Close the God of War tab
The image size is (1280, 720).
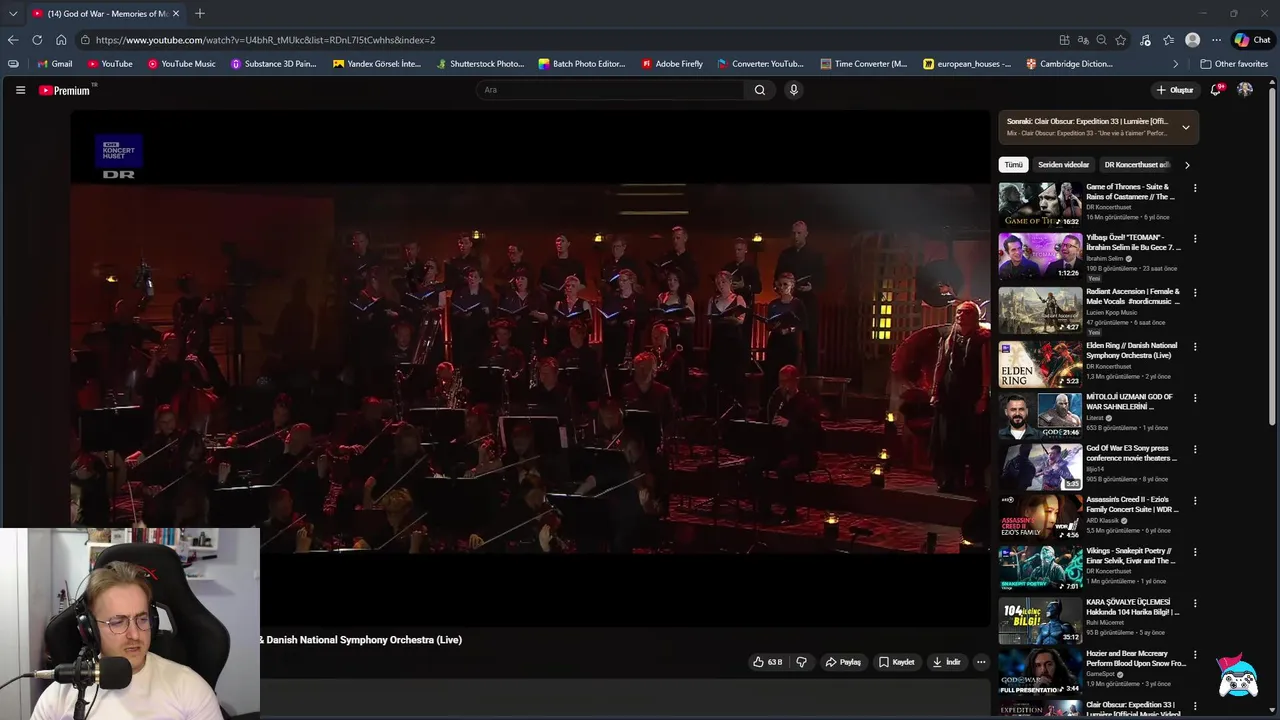(176, 13)
